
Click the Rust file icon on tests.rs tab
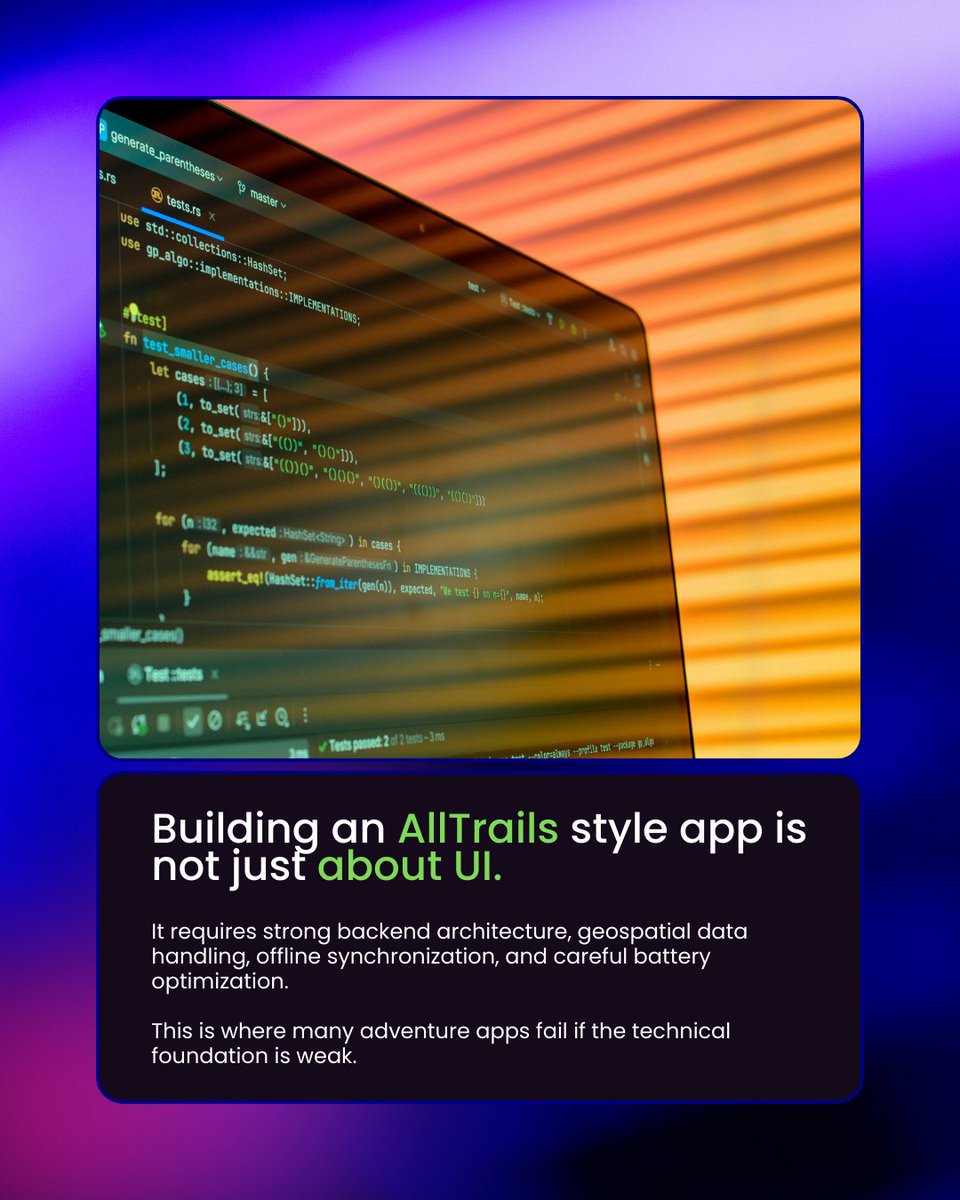pos(157,194)
